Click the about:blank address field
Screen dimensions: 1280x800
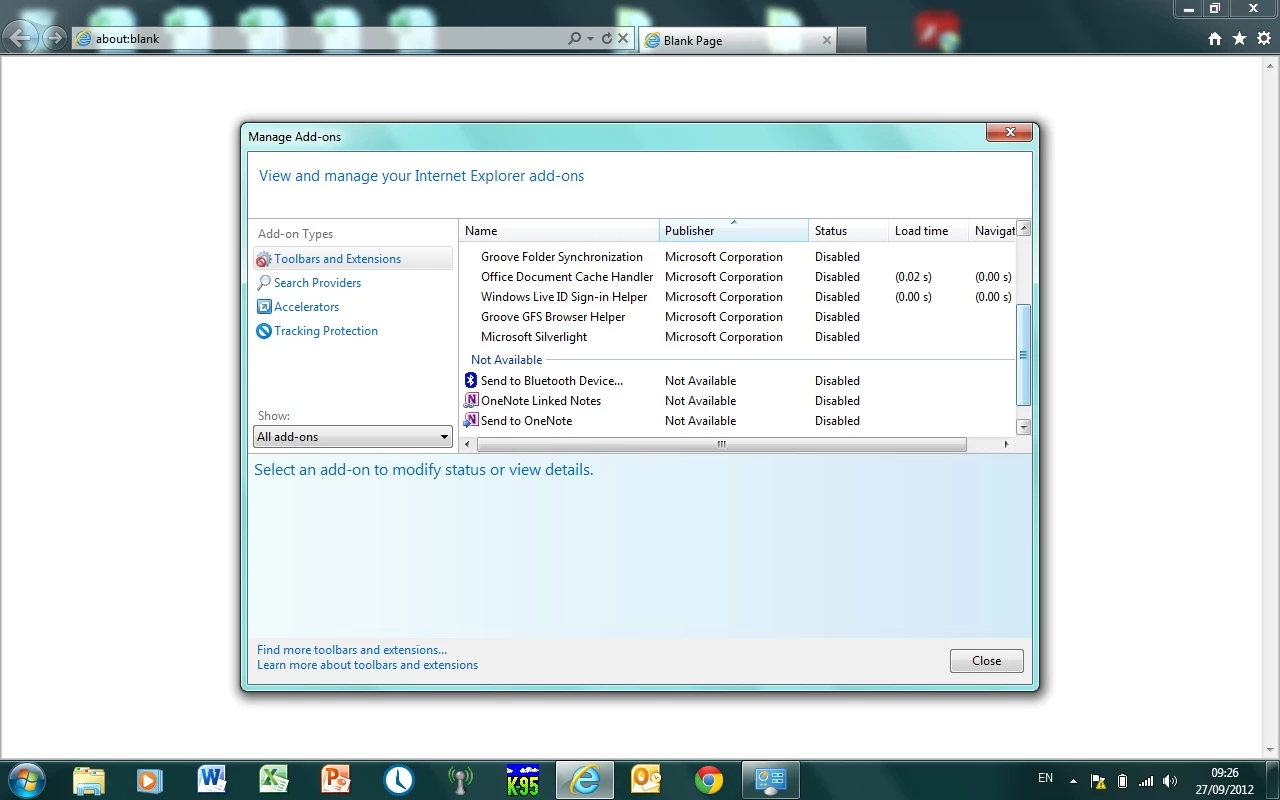coord(320,39)
